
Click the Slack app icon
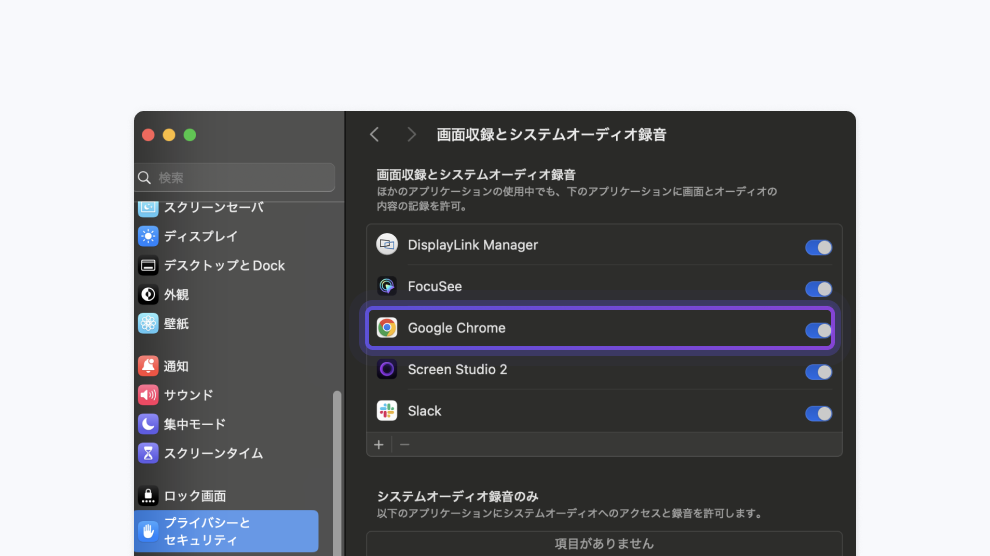[387, 411]
